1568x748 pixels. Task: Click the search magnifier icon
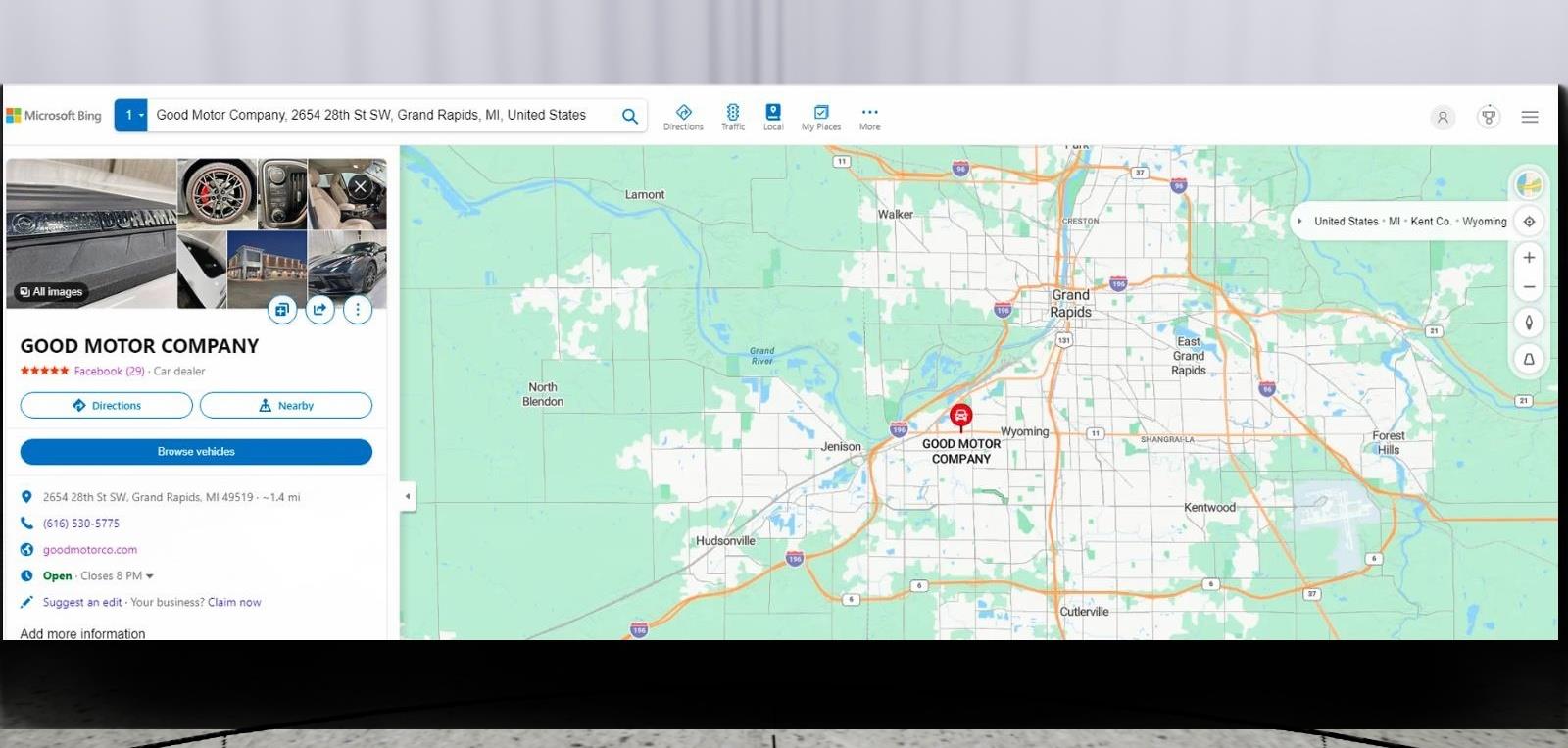click(630, 116)
